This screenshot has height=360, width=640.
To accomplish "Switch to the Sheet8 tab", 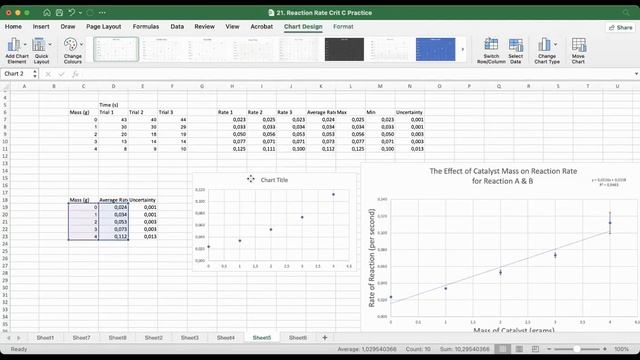I will 118,338.
